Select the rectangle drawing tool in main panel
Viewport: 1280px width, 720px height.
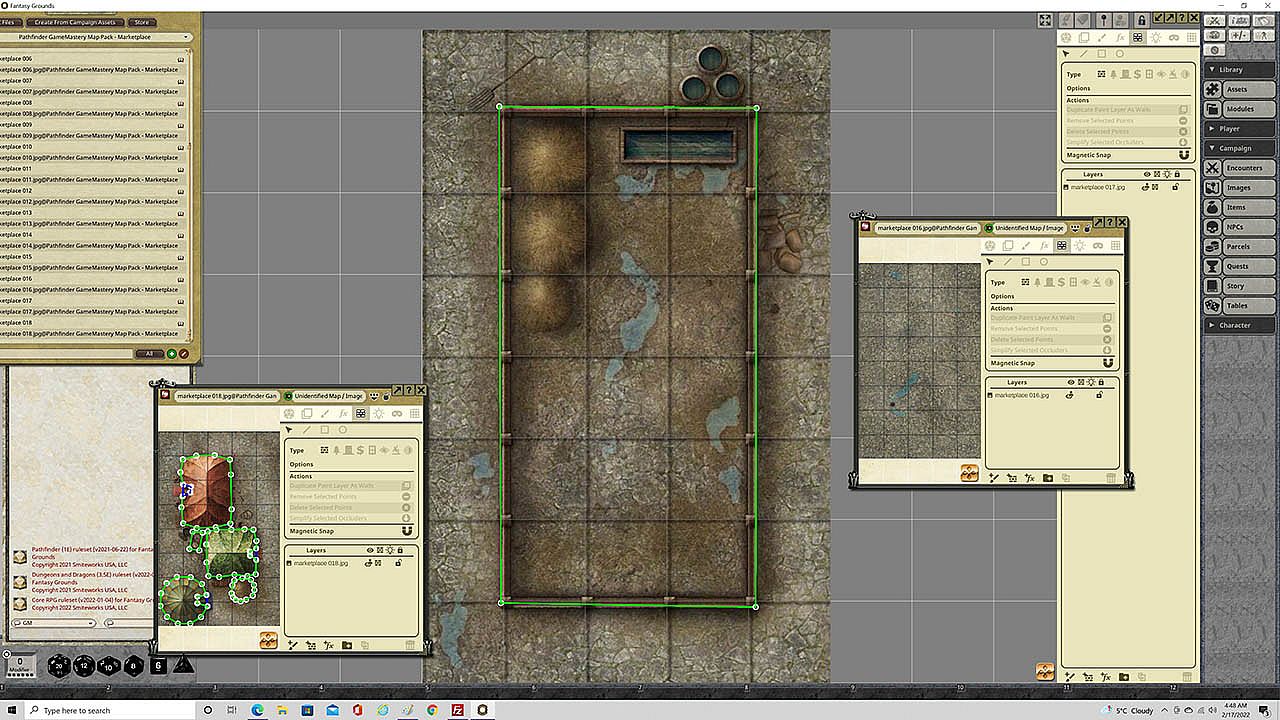[1102, 54]
